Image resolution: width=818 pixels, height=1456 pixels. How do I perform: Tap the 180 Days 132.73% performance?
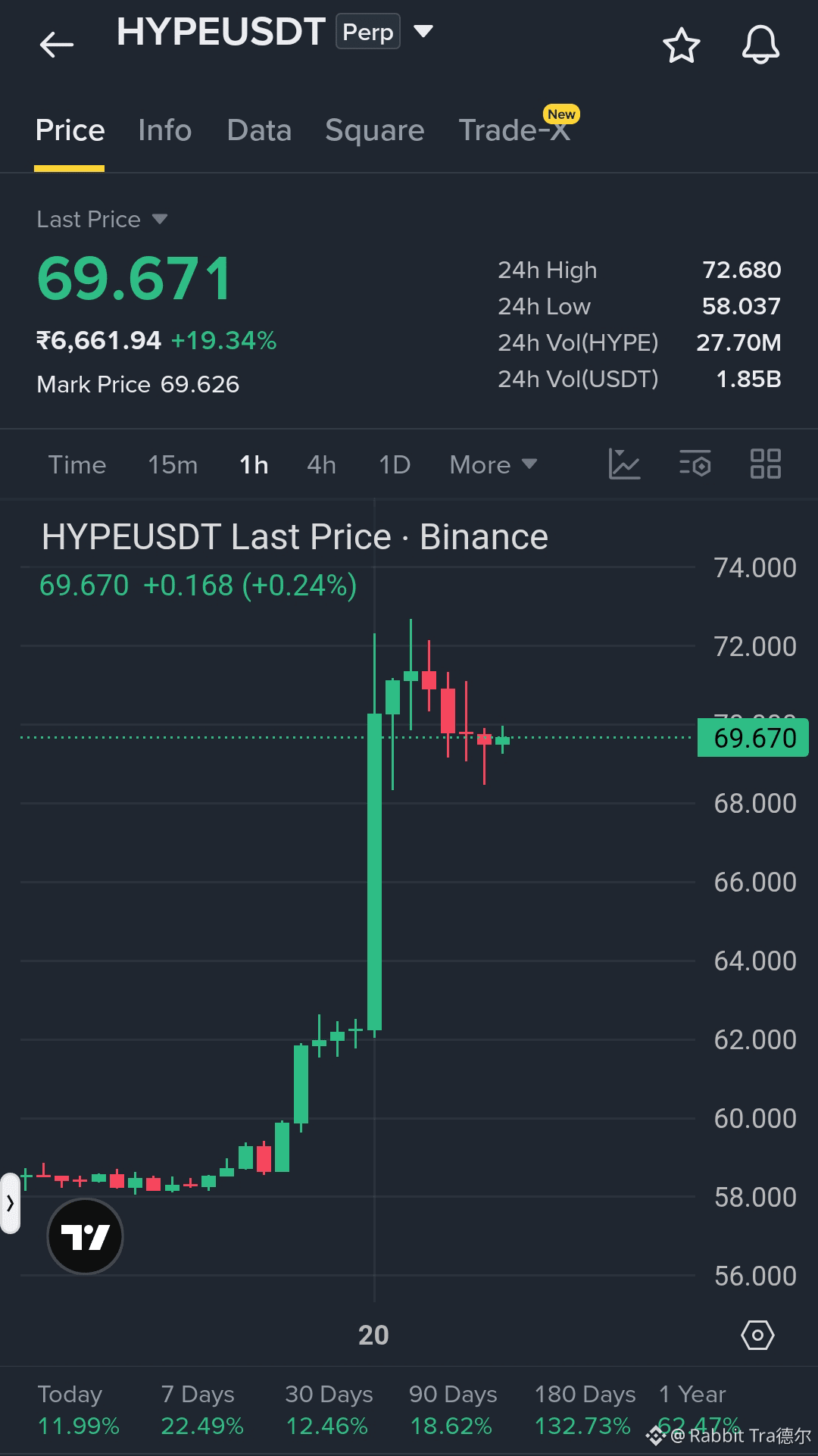pos(585,1410)
